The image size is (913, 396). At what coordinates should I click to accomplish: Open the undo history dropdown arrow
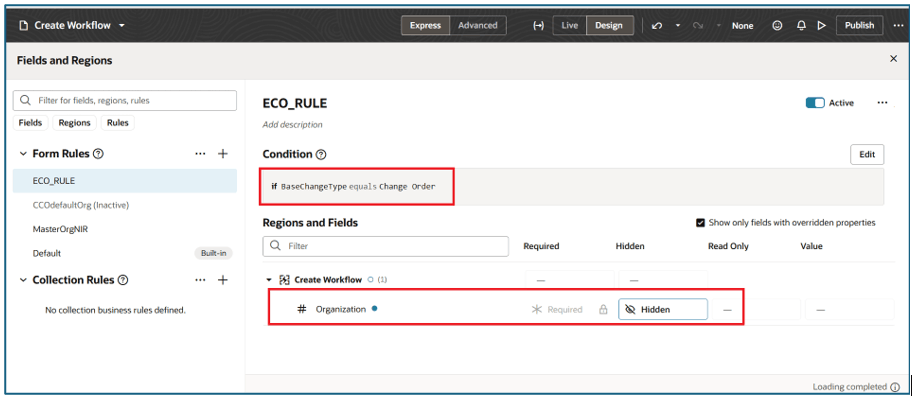678,26
